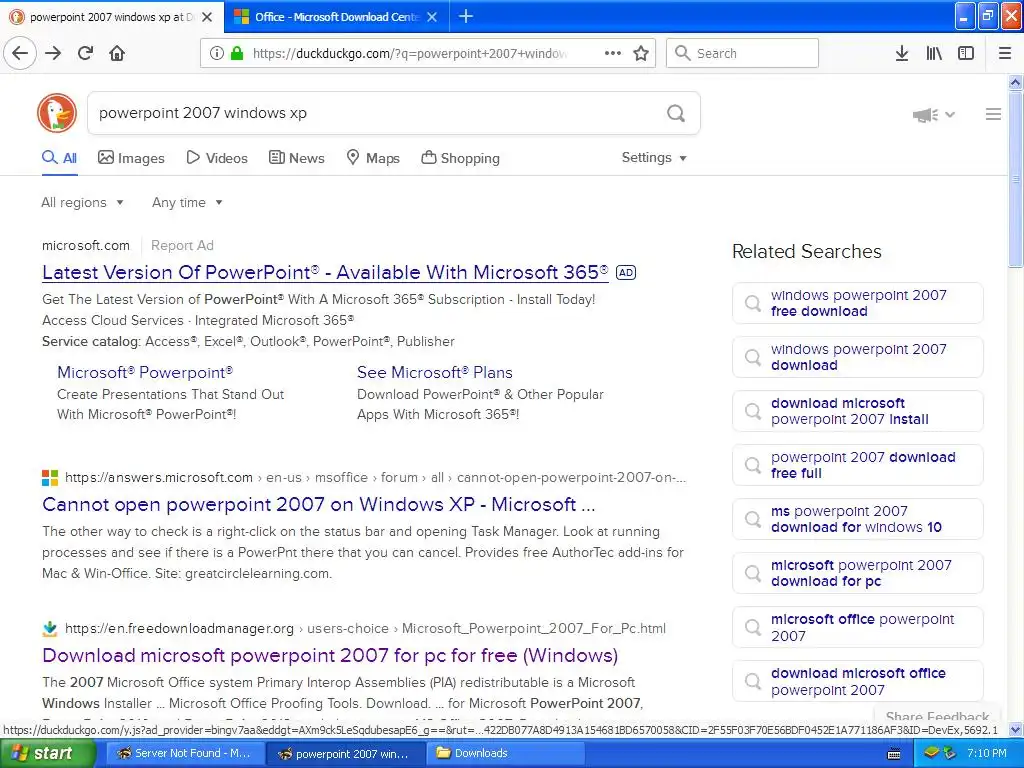This screenshot has height=768, width=1024.
Task: Click the page scrollbar down arrow
Action: tap(1016, 729)
